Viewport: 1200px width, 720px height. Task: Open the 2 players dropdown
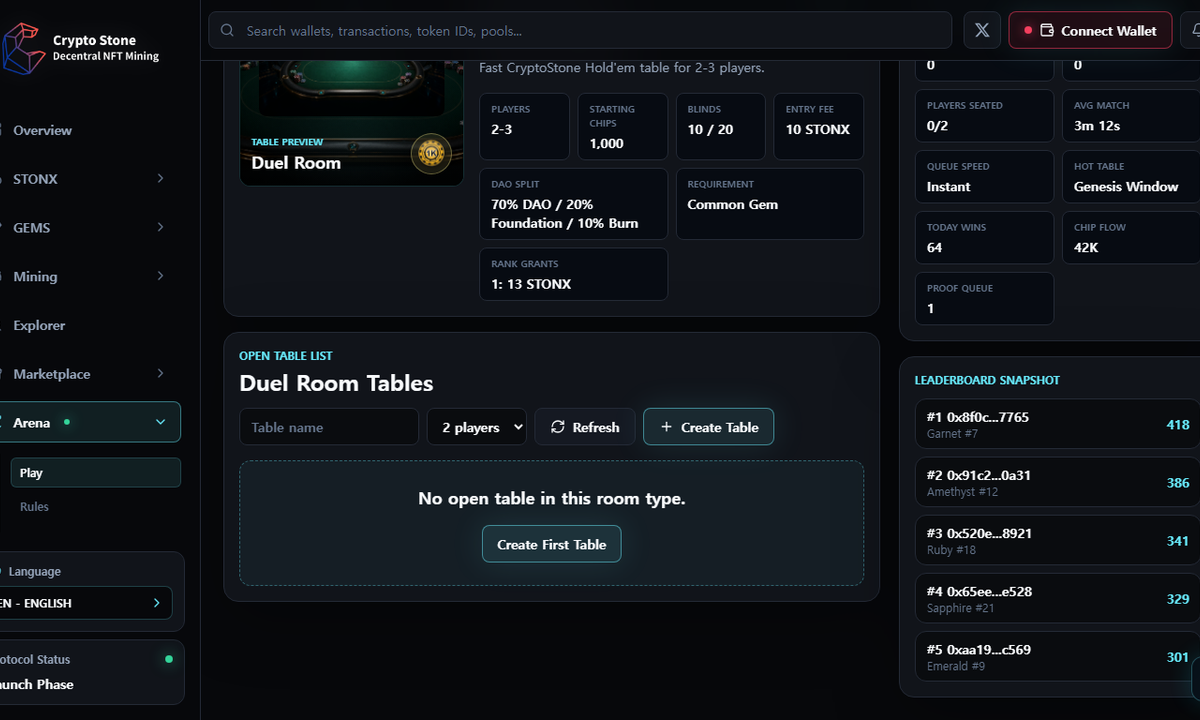[x=477, y=427]
